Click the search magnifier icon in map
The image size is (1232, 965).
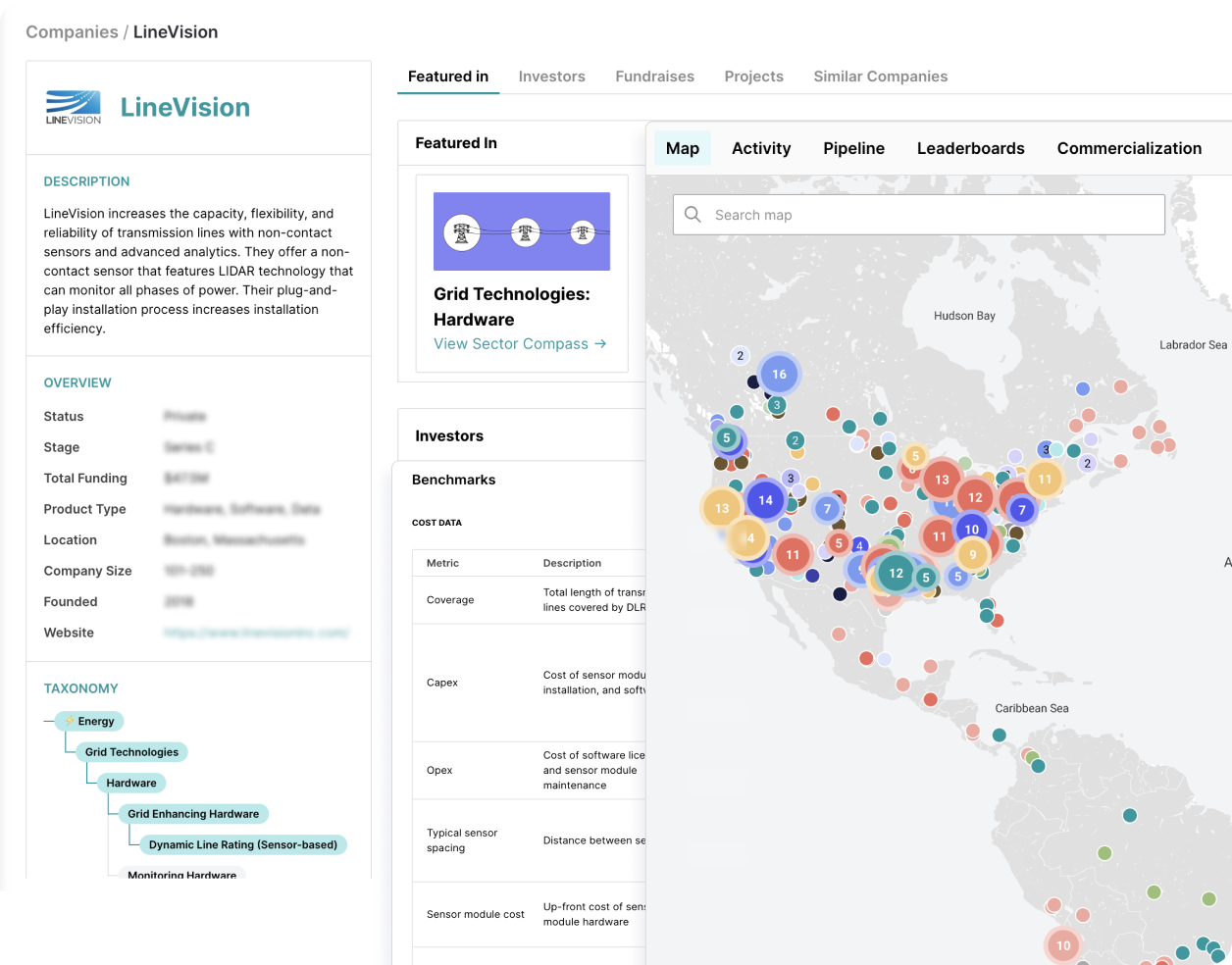point(693,214)
